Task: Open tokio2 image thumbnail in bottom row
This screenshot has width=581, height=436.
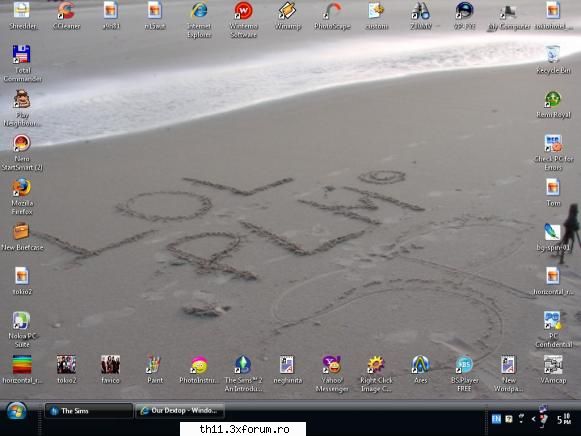Action: click(66, 369)
